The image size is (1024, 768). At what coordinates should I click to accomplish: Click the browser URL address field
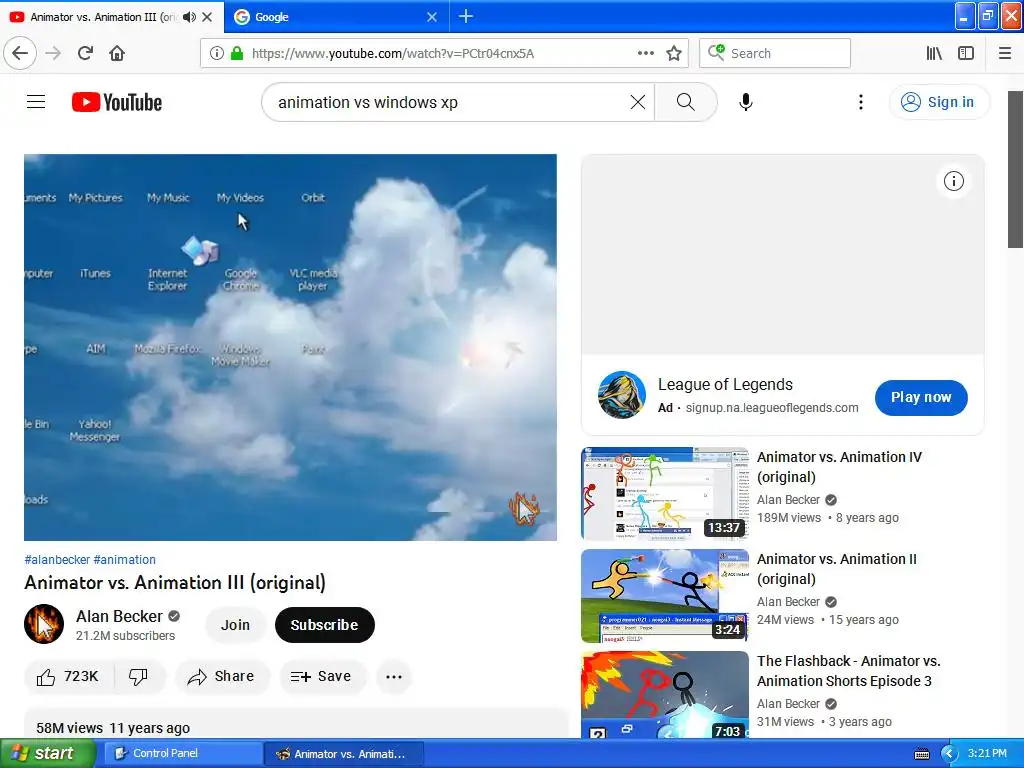click(x=441, y=53)
